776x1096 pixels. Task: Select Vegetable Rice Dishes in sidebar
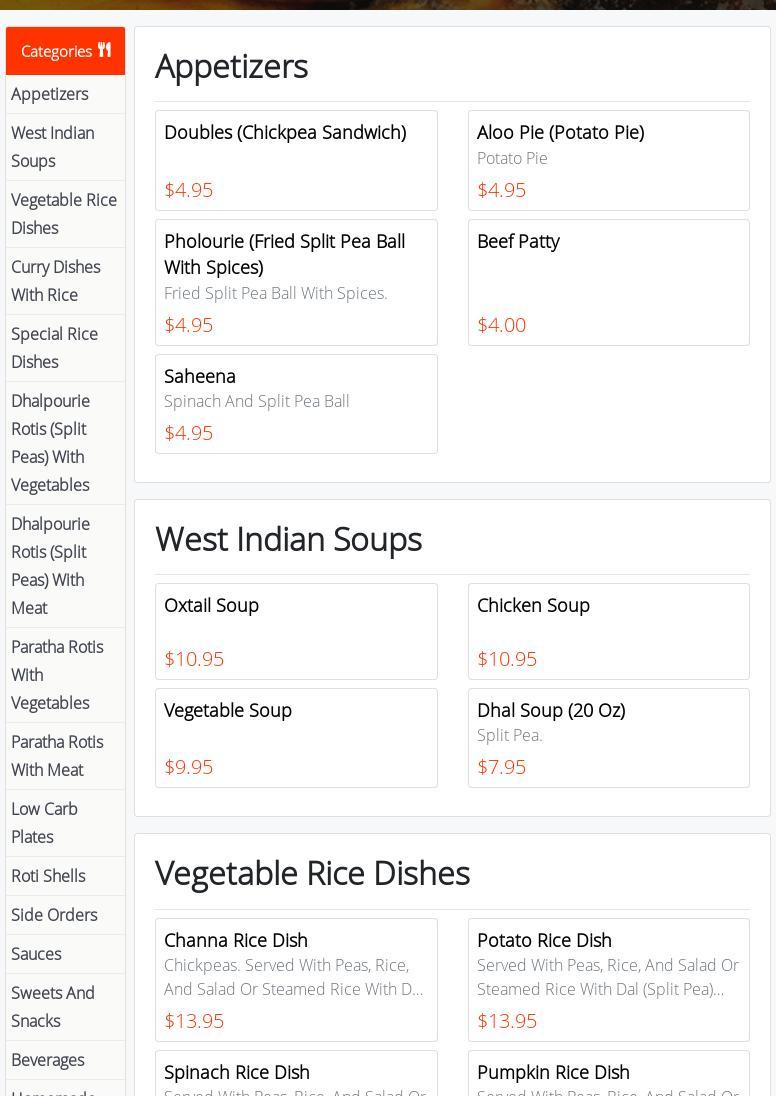click(64, 214)
